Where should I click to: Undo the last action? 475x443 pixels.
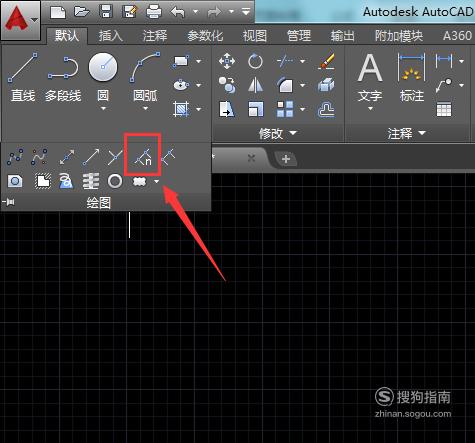178,12
